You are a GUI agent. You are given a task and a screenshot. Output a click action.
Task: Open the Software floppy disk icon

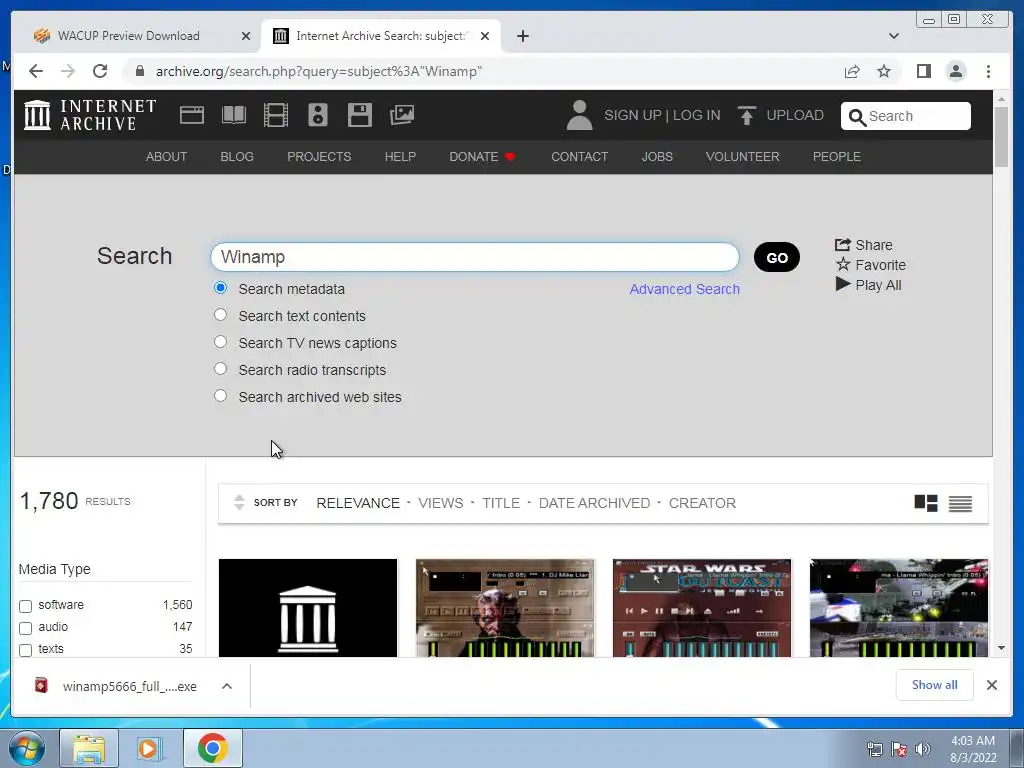coord(360,115)
